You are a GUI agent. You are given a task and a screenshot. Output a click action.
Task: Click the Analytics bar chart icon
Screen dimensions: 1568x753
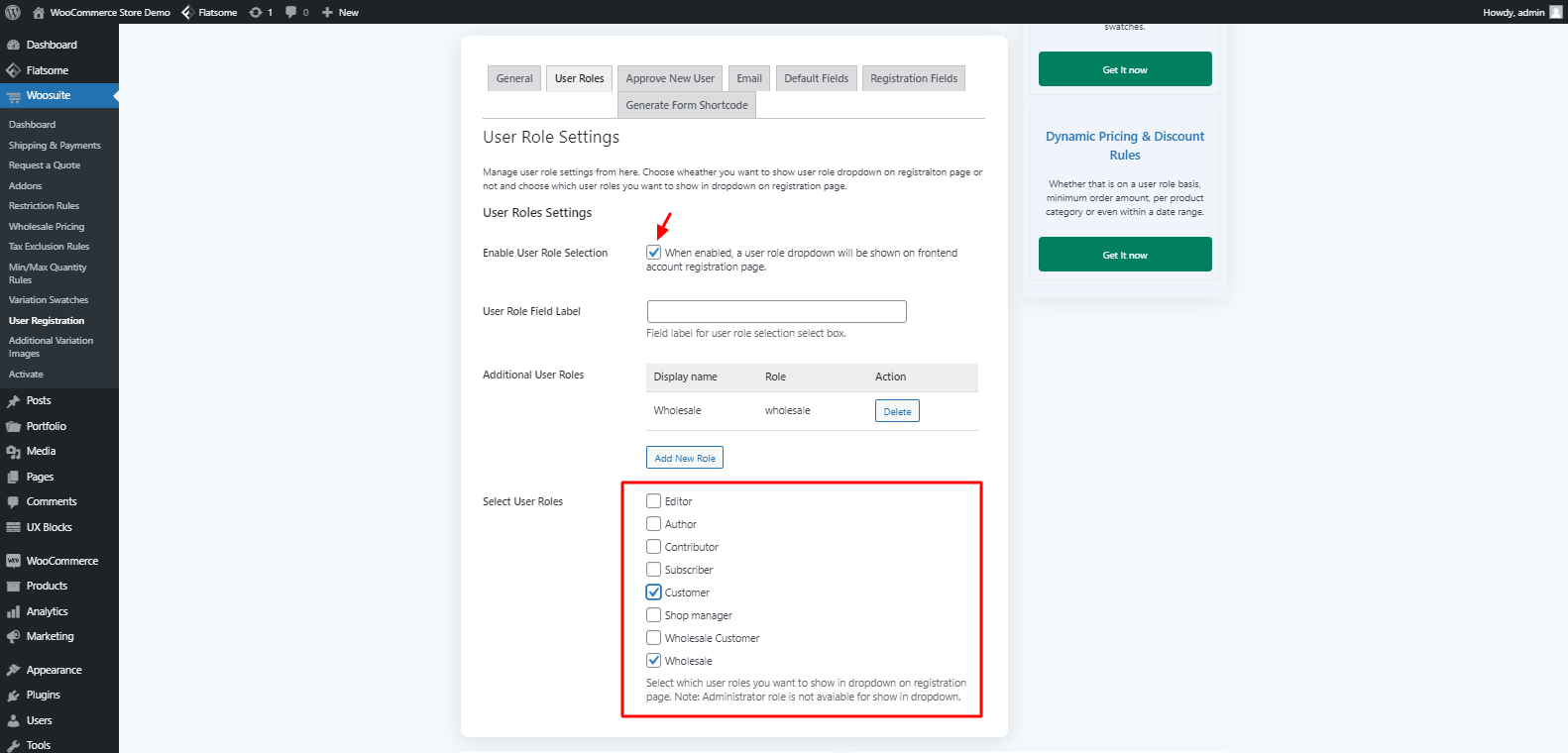[13, 611]
